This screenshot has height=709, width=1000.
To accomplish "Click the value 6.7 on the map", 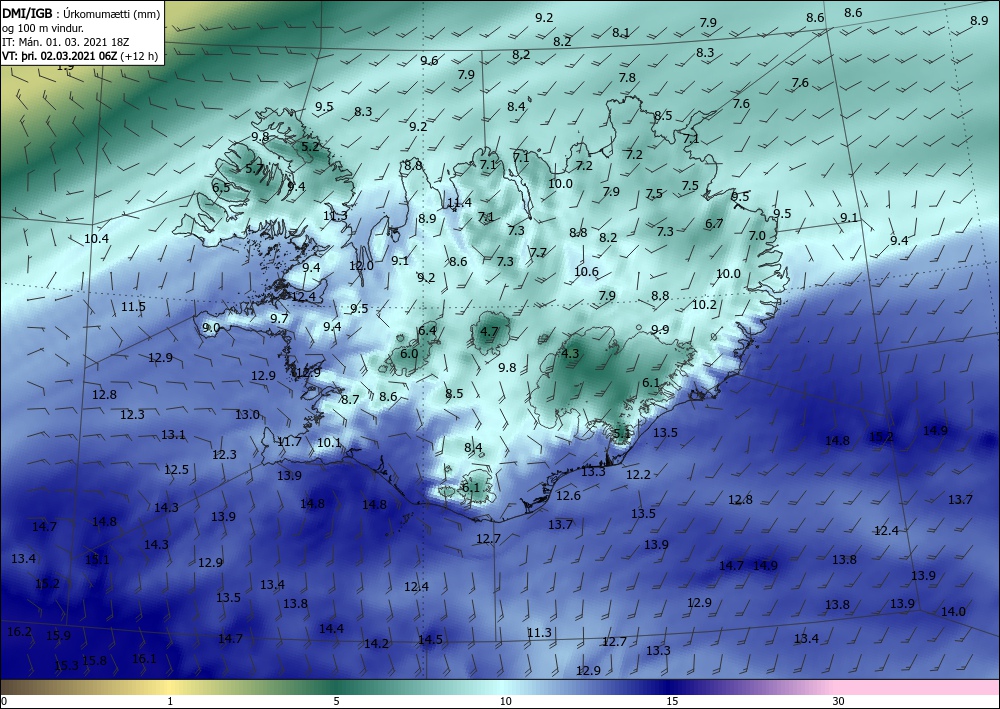I will pos(714,224).
